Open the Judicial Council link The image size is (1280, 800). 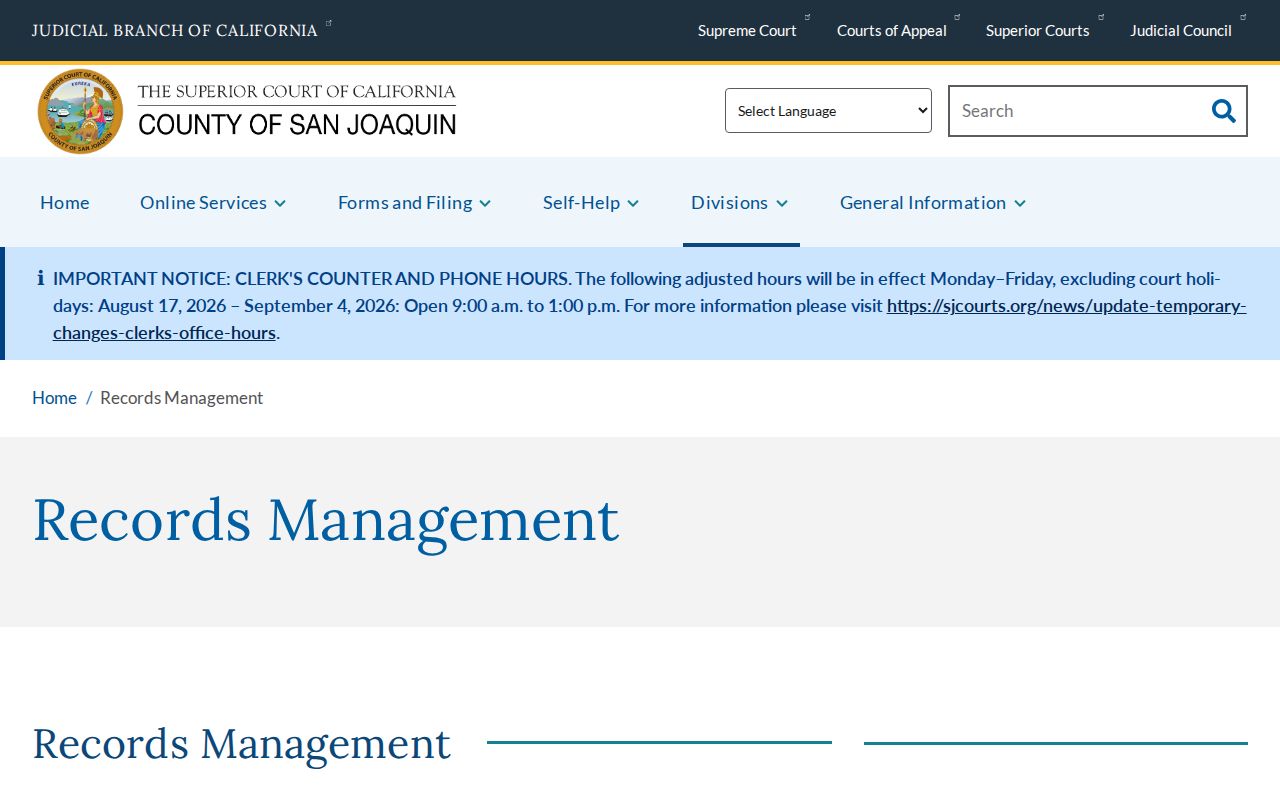[1181, 30]
